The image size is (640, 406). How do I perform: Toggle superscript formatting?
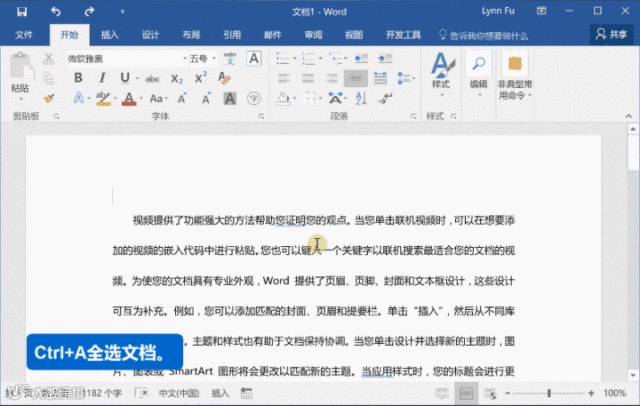point(200,78)
